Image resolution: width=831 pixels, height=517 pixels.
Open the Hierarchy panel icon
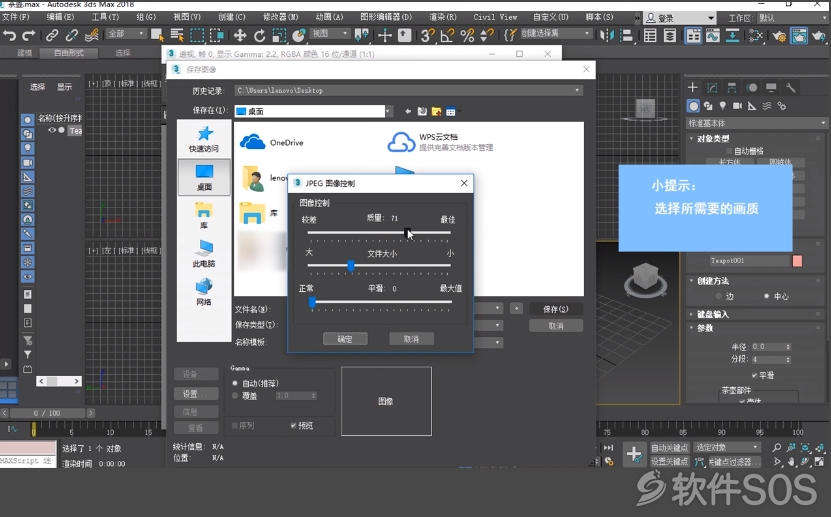[x=732, y=87]
